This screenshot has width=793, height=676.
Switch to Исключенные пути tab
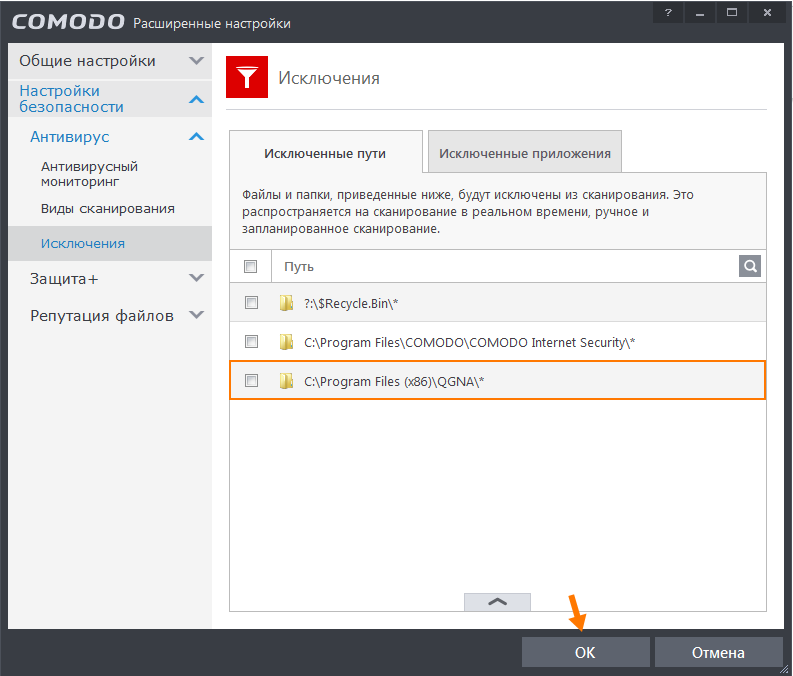tap(325, 153)
